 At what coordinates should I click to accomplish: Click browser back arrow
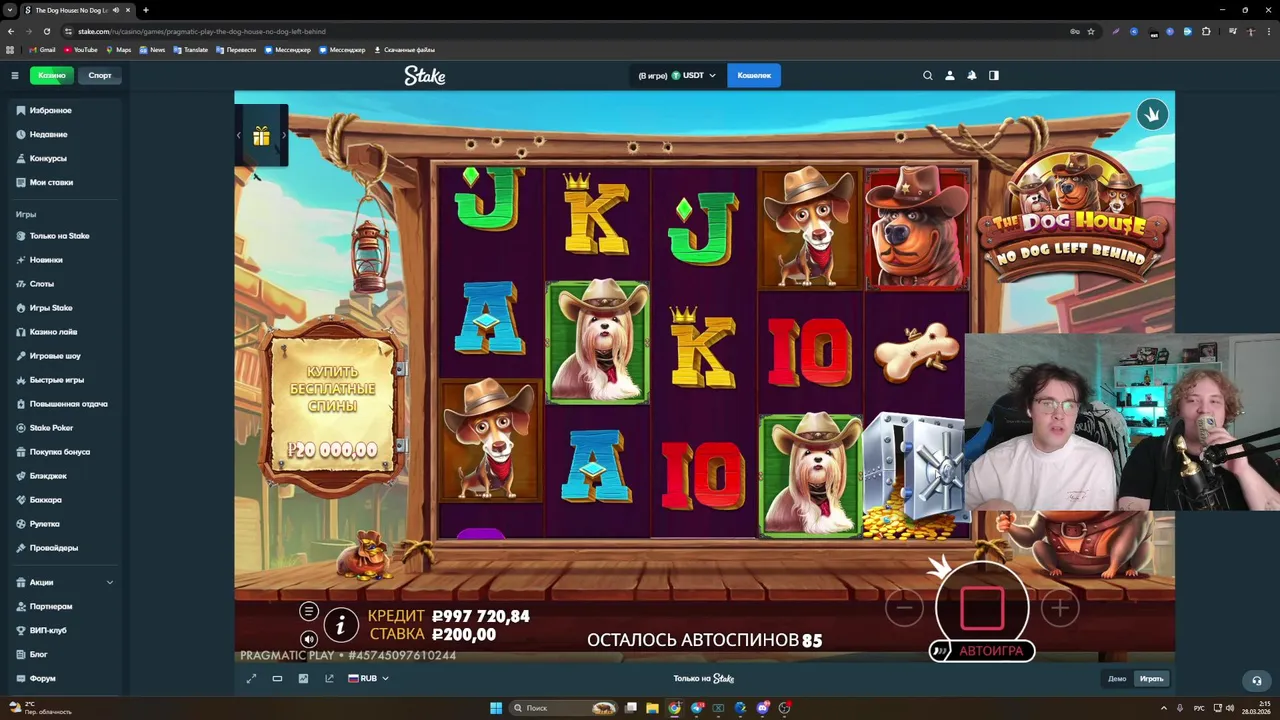11,31
